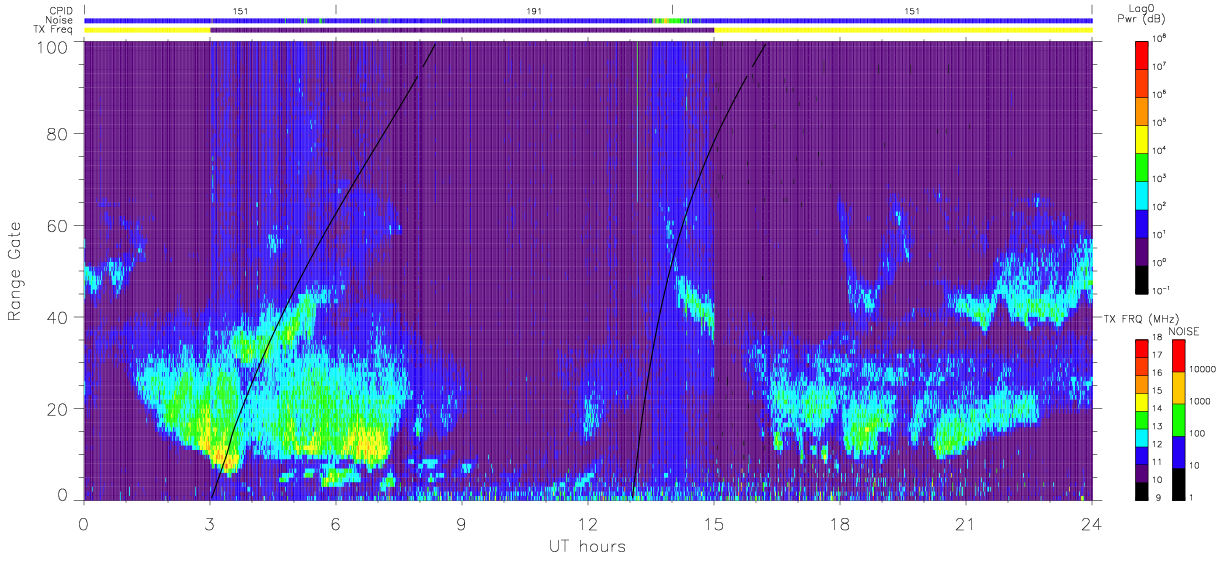Pick the cyan segment of Lag0 Pwr colorbar
The image size is (1228, 567).
[1143, 193]
